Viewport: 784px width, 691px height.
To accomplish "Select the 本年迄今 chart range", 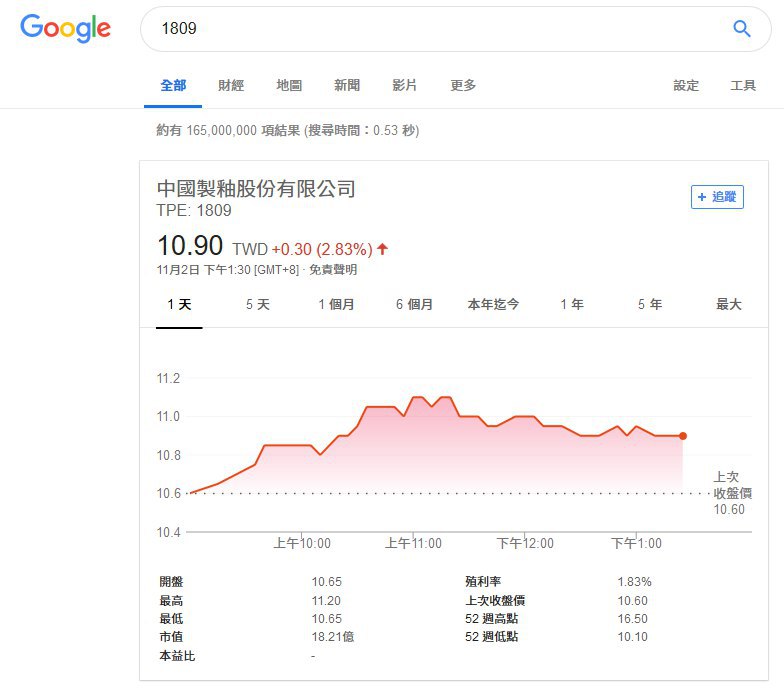I will pos(493,304).
